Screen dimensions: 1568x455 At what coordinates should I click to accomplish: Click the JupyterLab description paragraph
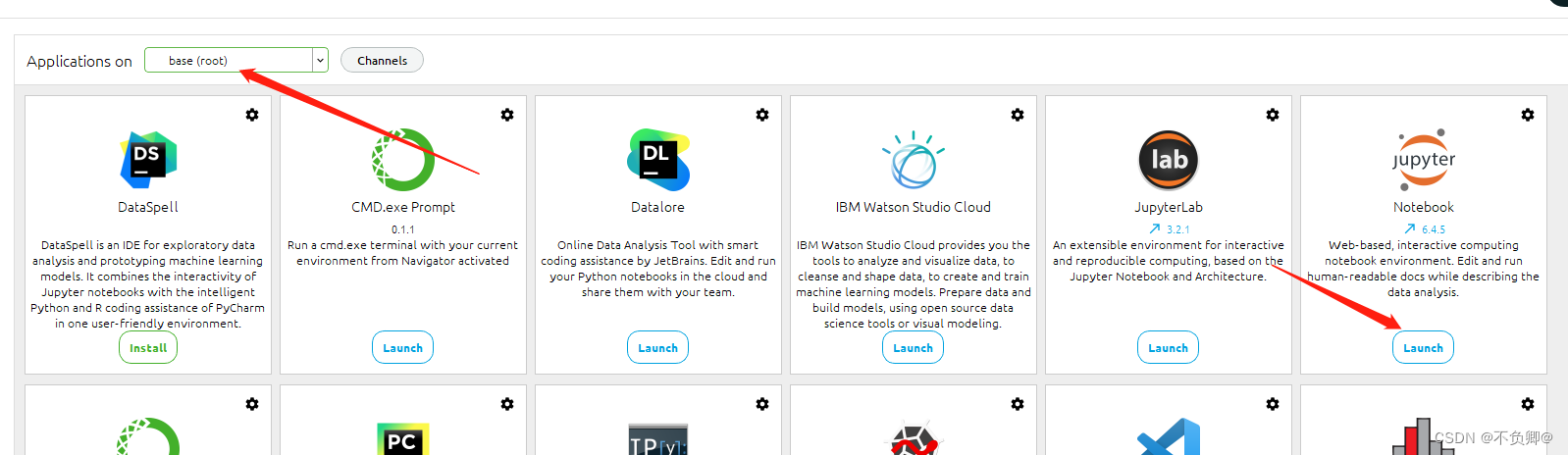[x=1169, y=261]
